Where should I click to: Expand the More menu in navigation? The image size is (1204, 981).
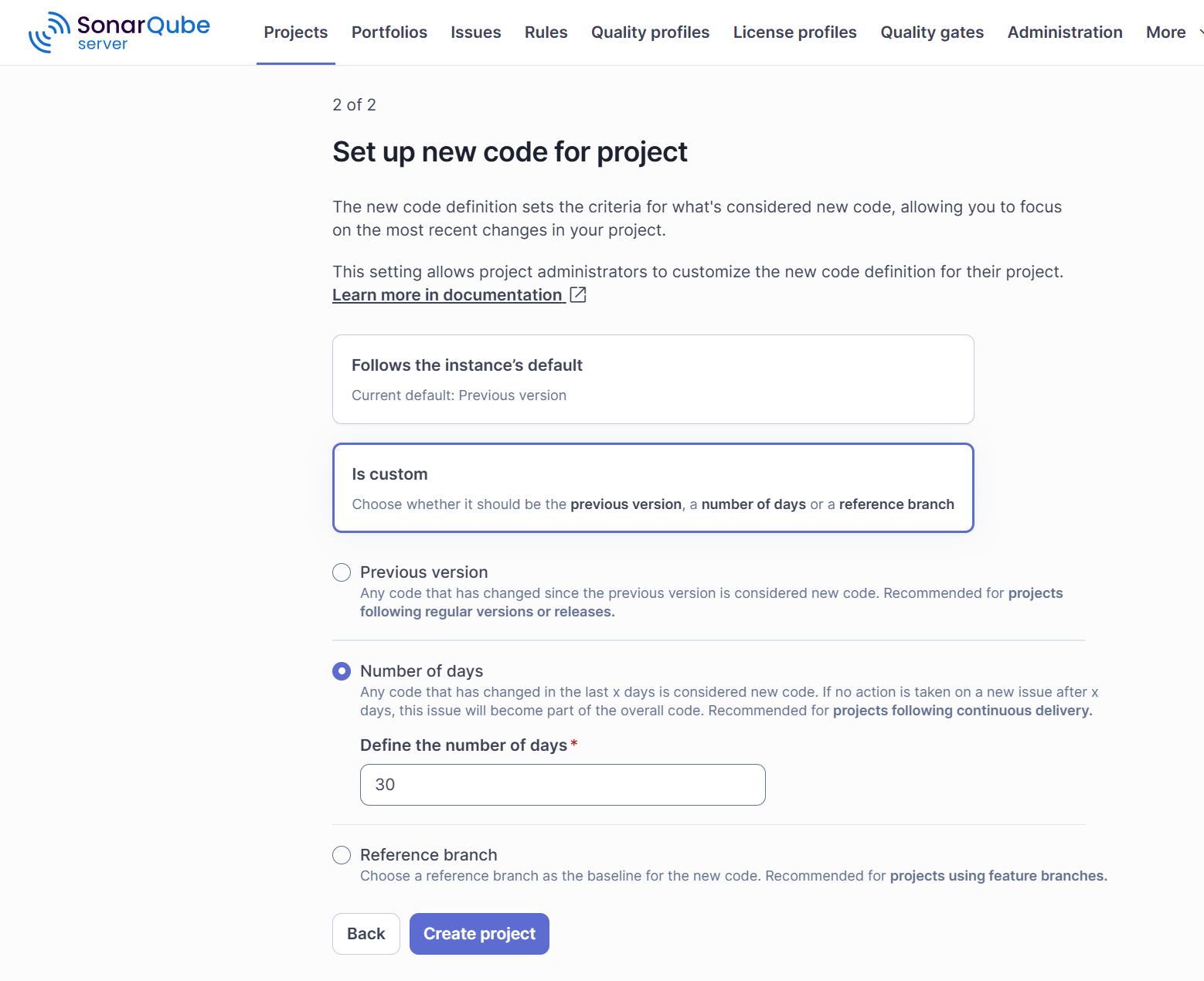1174,32
